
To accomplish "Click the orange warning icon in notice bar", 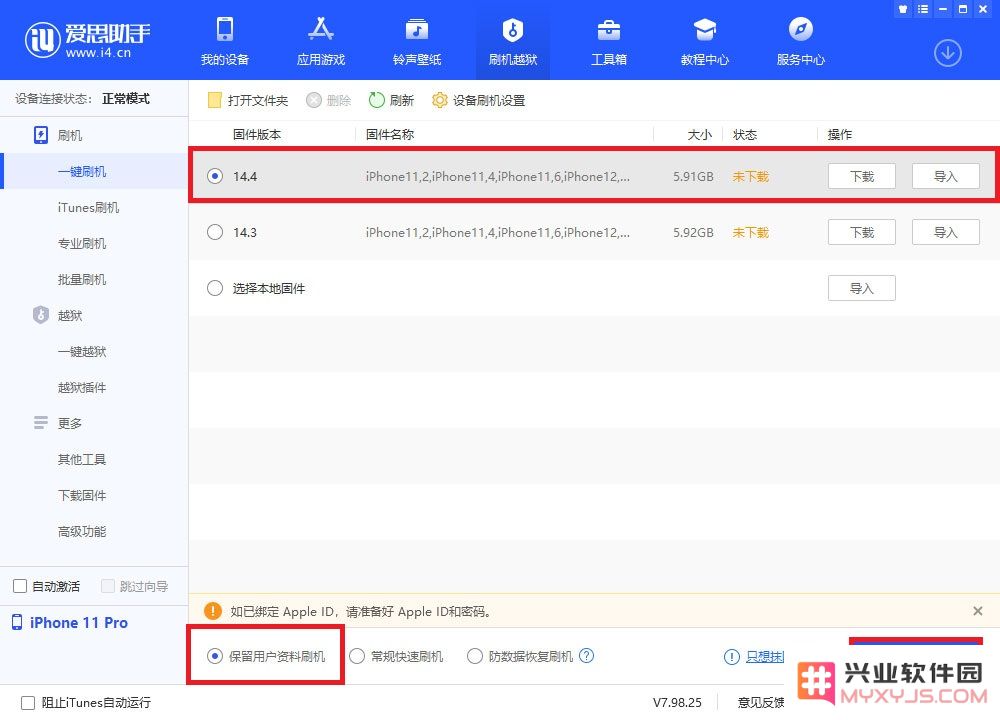I will (212, 611).
